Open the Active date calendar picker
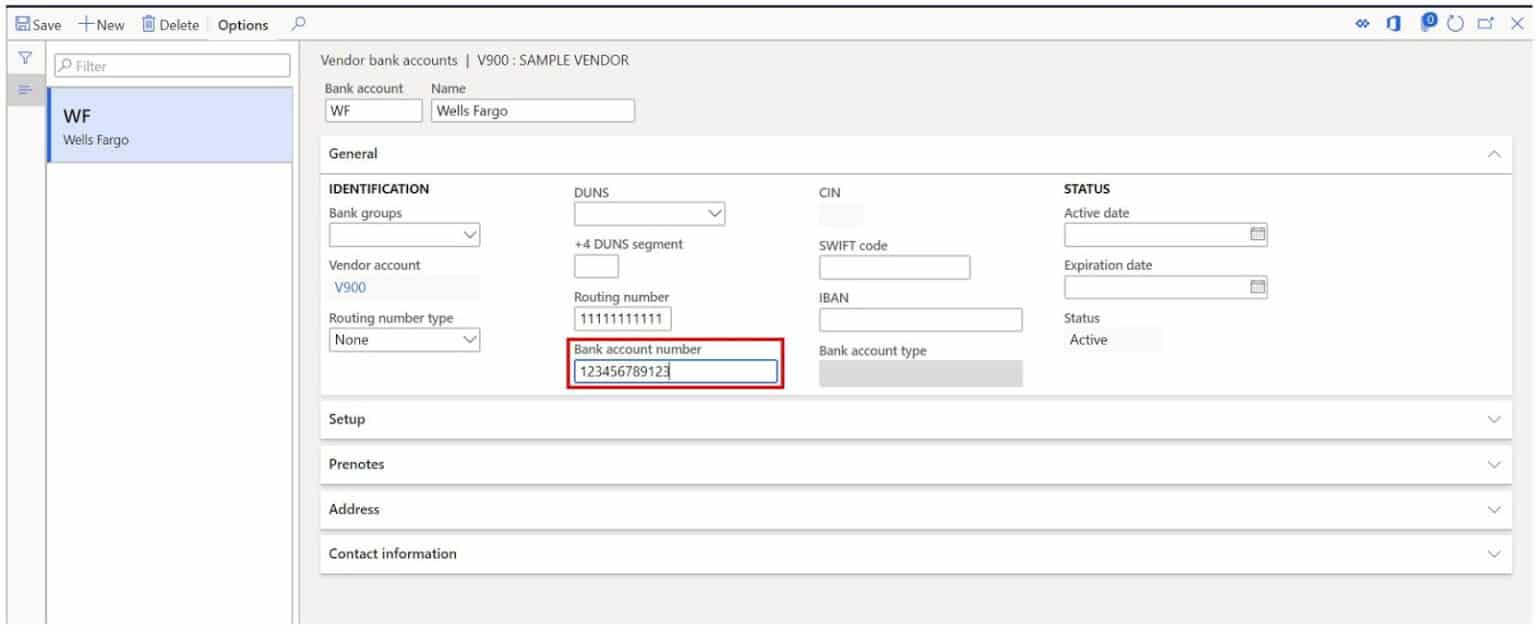 pyautogui.click(x=1256, y=233)
